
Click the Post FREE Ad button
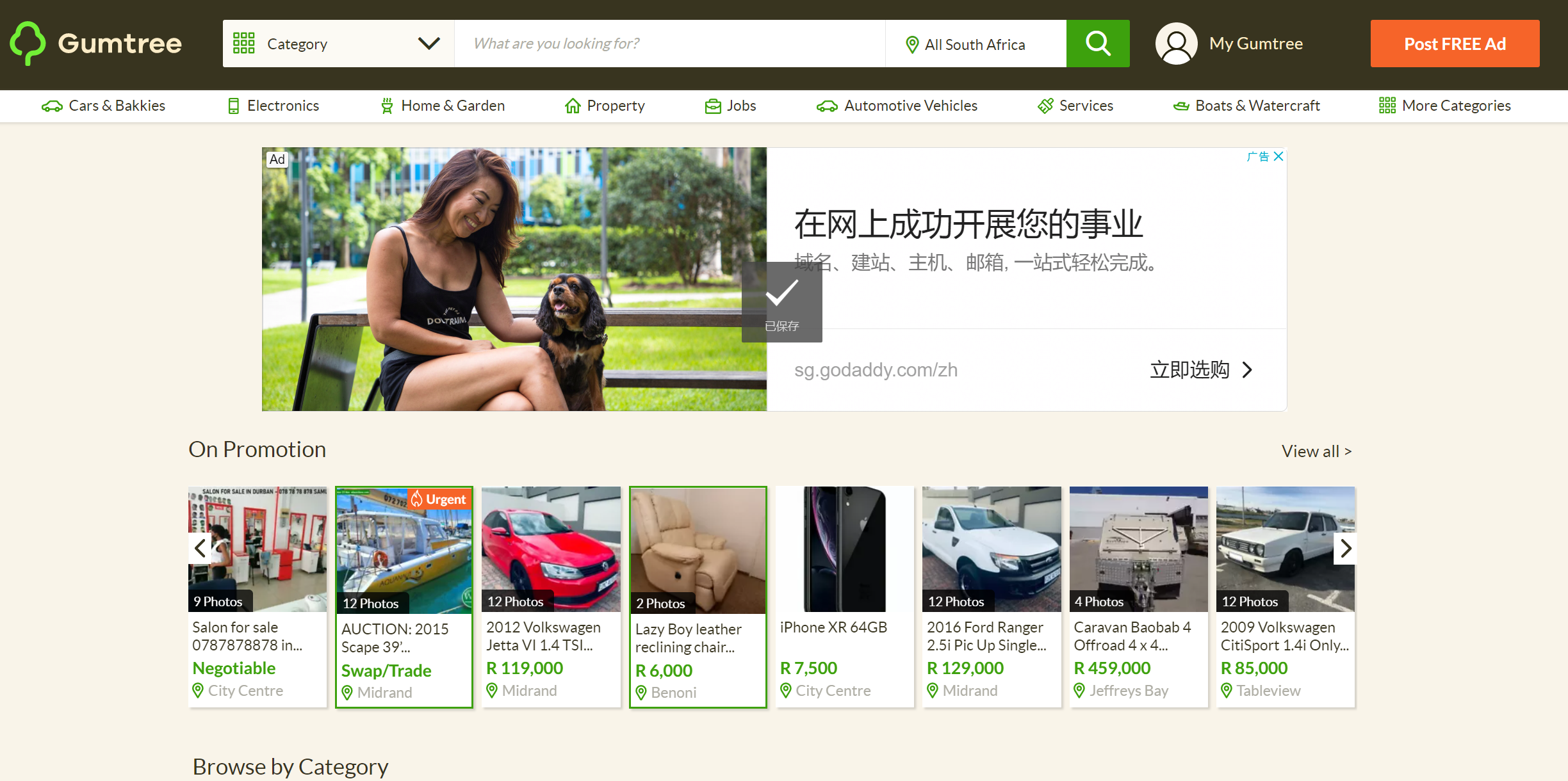[x=1455, y=44]
